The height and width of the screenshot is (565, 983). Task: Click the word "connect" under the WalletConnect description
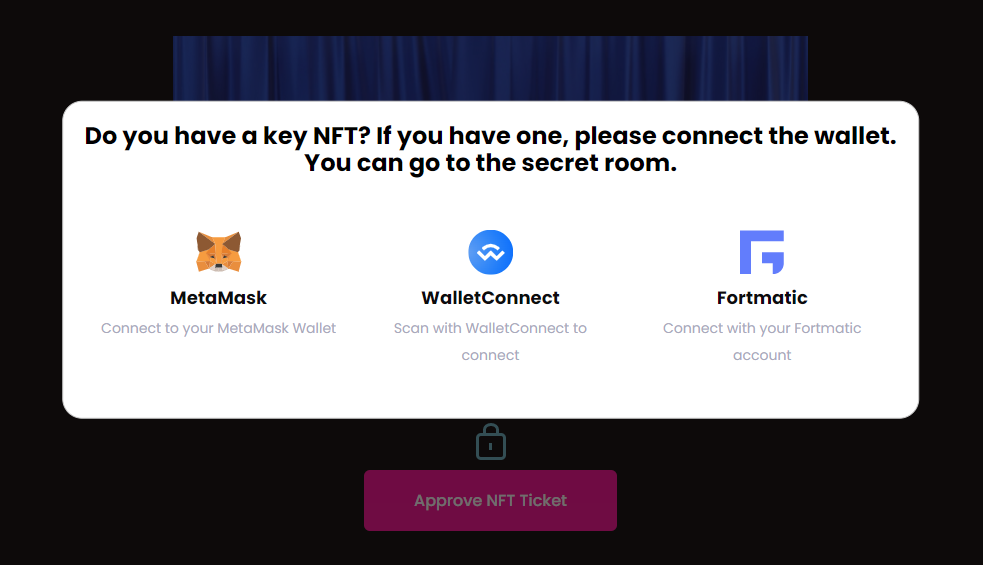tap(490, 355)
